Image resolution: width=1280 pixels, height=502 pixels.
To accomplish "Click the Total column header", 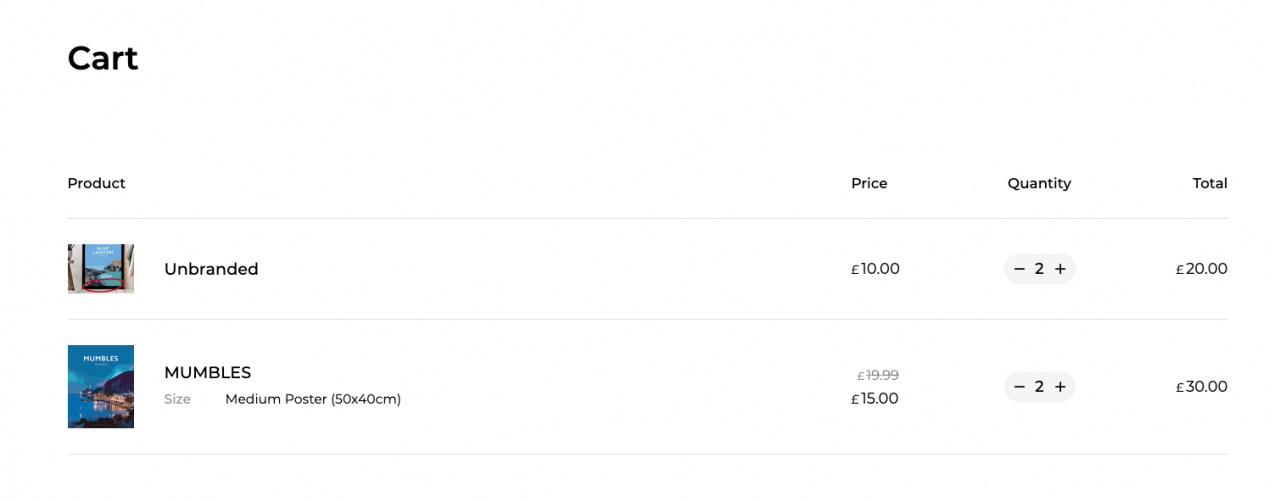I will click(1210, 183).
